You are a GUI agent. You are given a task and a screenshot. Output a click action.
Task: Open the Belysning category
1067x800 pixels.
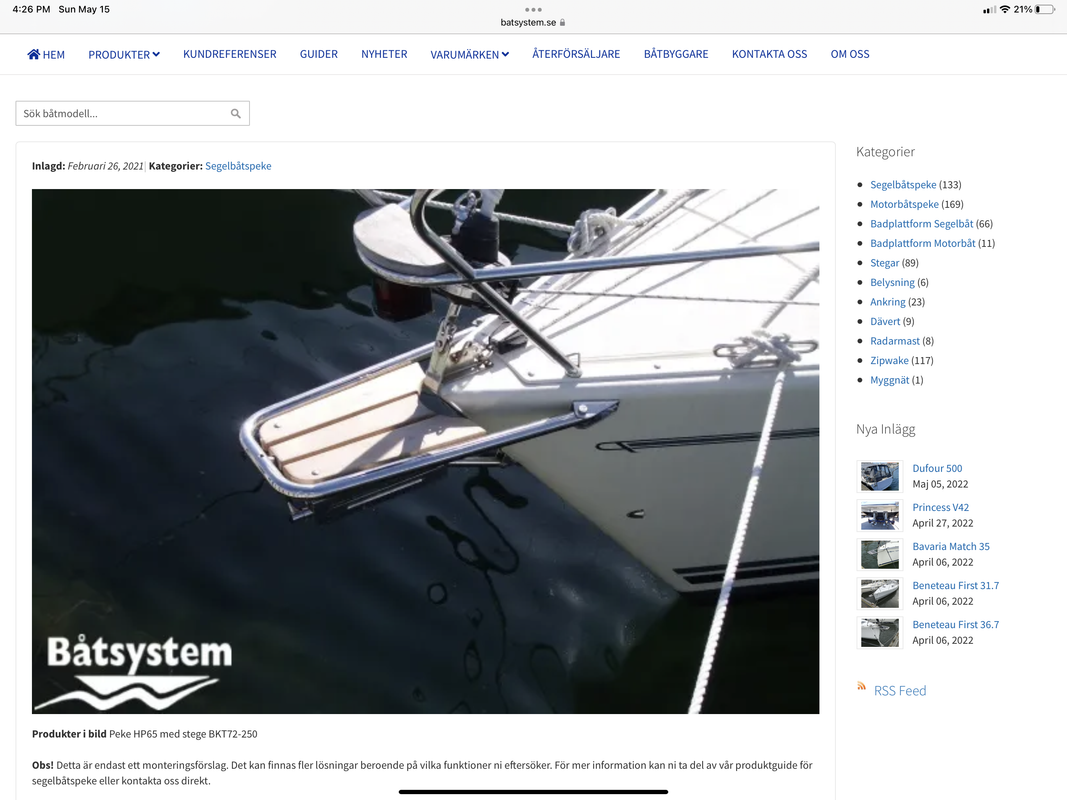click(892, 282)
